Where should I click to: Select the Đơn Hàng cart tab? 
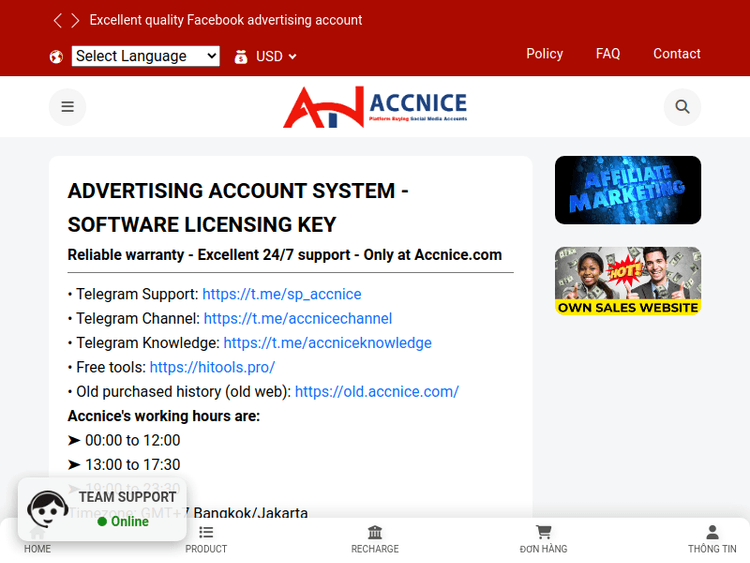pyautogui.click(x=543, y=540)
